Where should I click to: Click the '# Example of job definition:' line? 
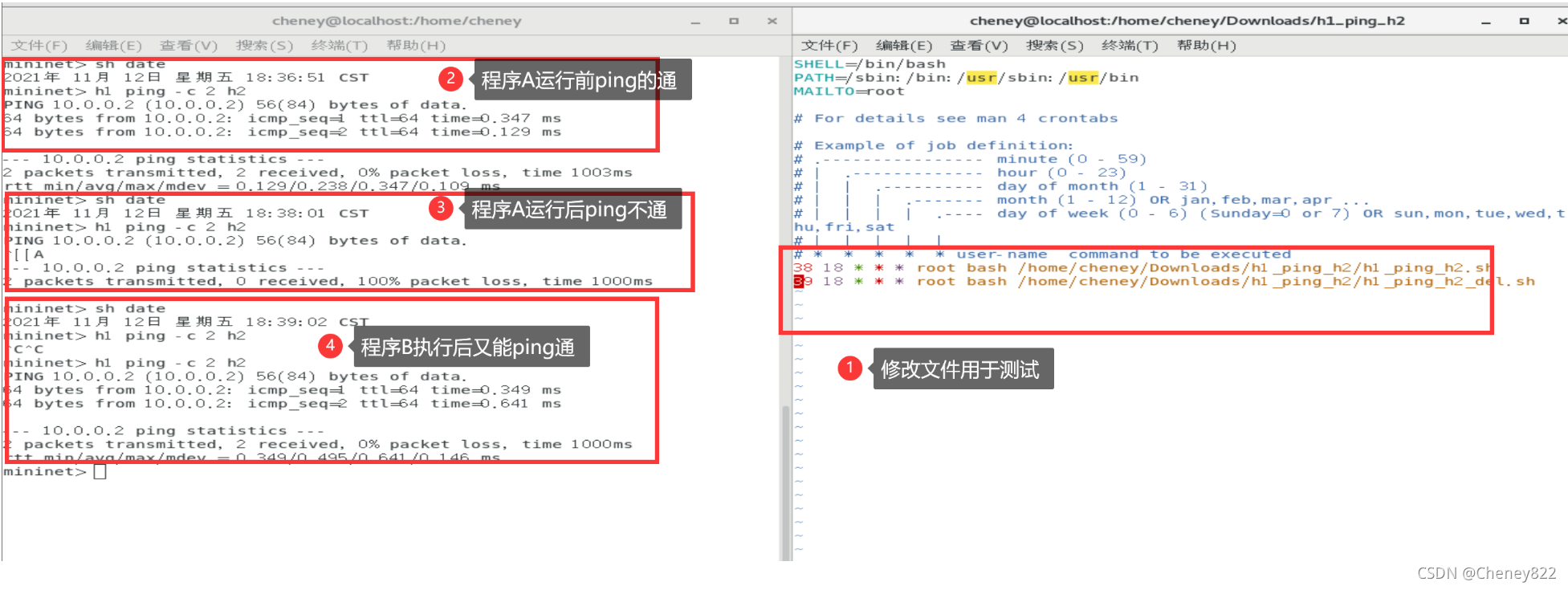pyautogui.click(x=933, y=146)
